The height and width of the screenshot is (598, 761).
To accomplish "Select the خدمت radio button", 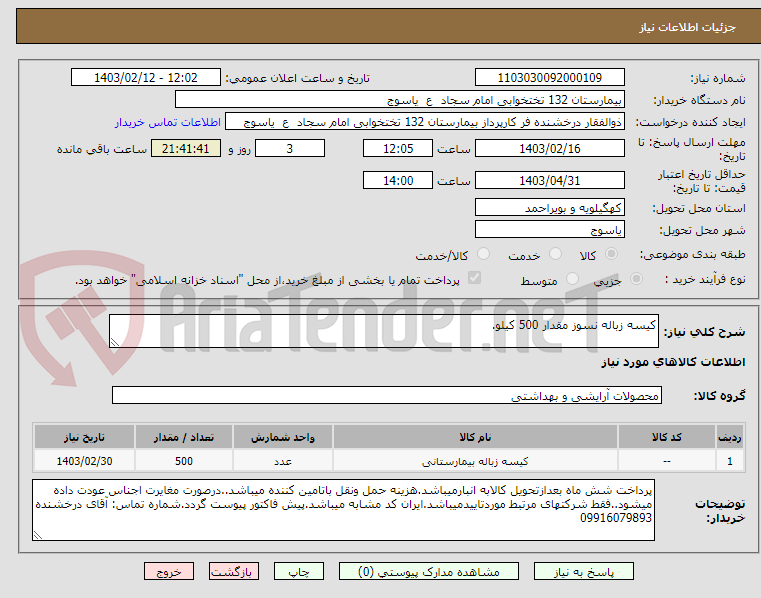I will tap(555, 254).
